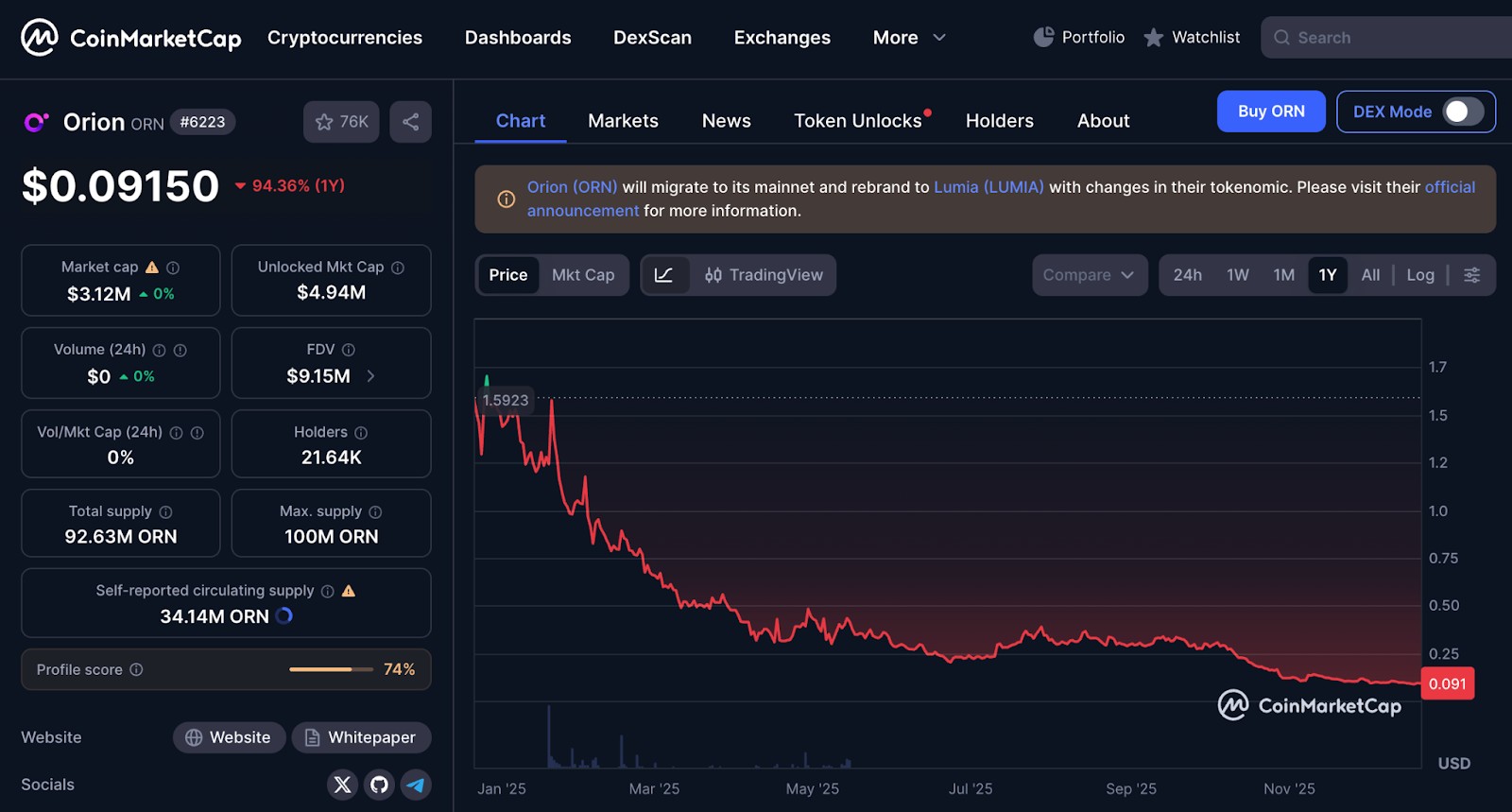
Task: Click the Search input field
Action: (x=1386, y=38)
